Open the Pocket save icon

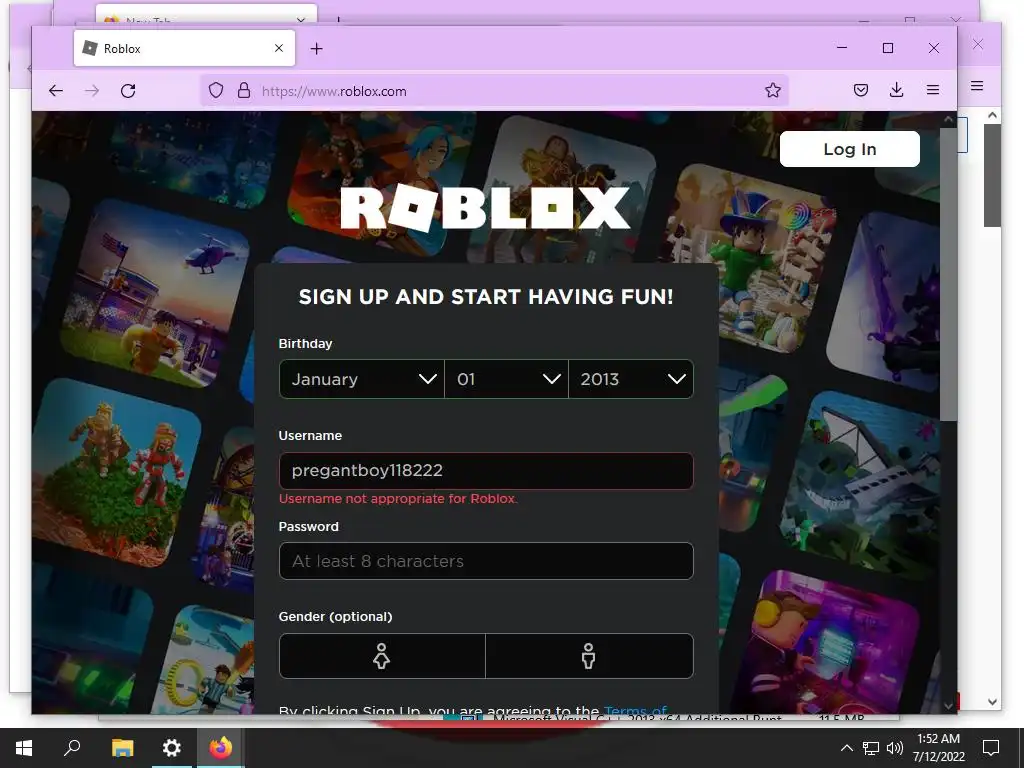pyautogui.click(x=861, y=91)
